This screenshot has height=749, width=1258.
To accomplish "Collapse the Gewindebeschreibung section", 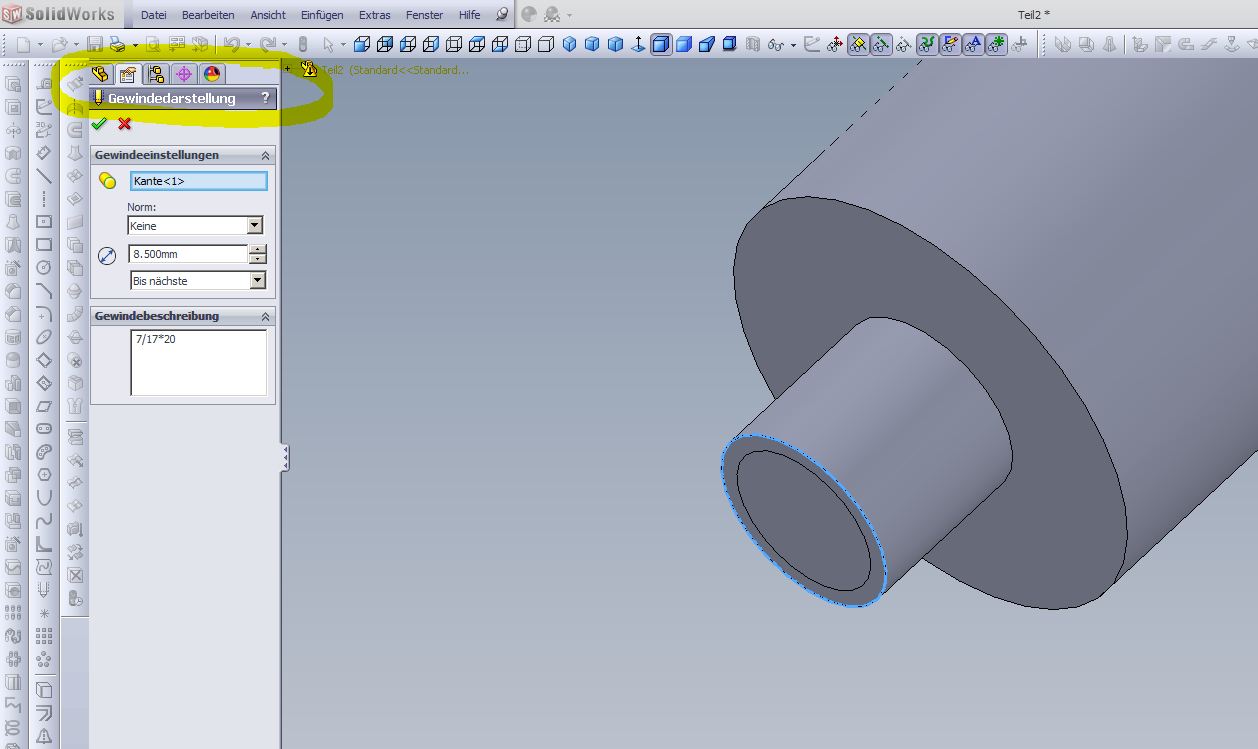I will click(x=265, y=316).
